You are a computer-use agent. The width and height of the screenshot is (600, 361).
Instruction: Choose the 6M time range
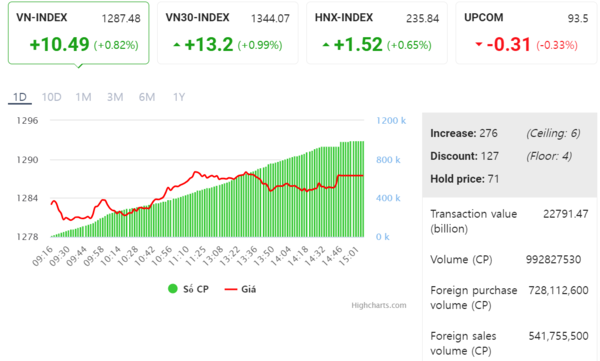pos(147,97)
